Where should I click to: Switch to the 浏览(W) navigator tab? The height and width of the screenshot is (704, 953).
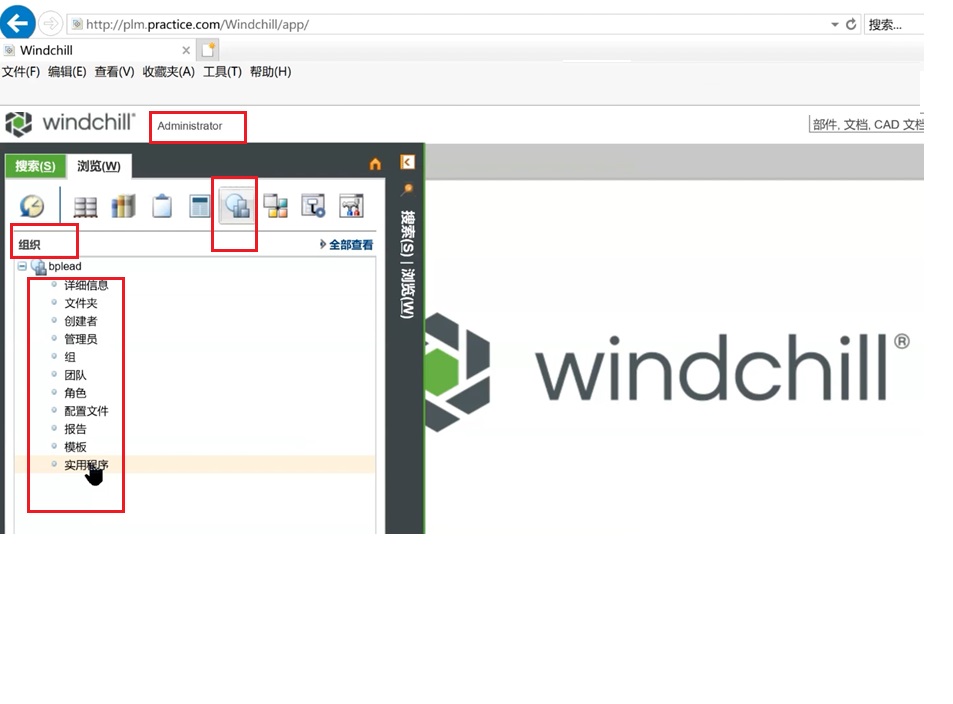tap(98, 166)
